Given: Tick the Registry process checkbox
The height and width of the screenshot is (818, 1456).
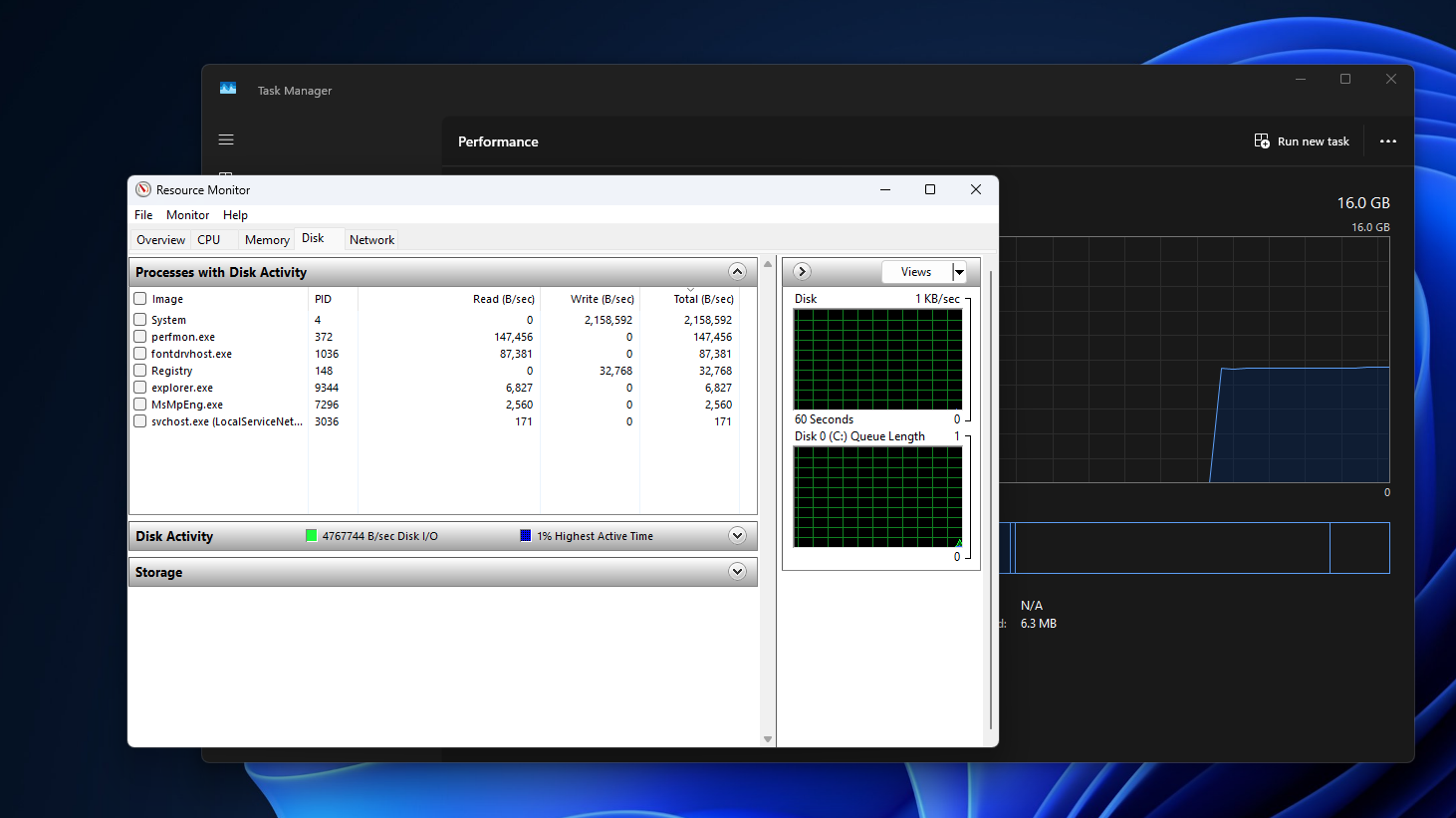Looking at the screenshot, I should pyautogui.click(x=140, y=371).
